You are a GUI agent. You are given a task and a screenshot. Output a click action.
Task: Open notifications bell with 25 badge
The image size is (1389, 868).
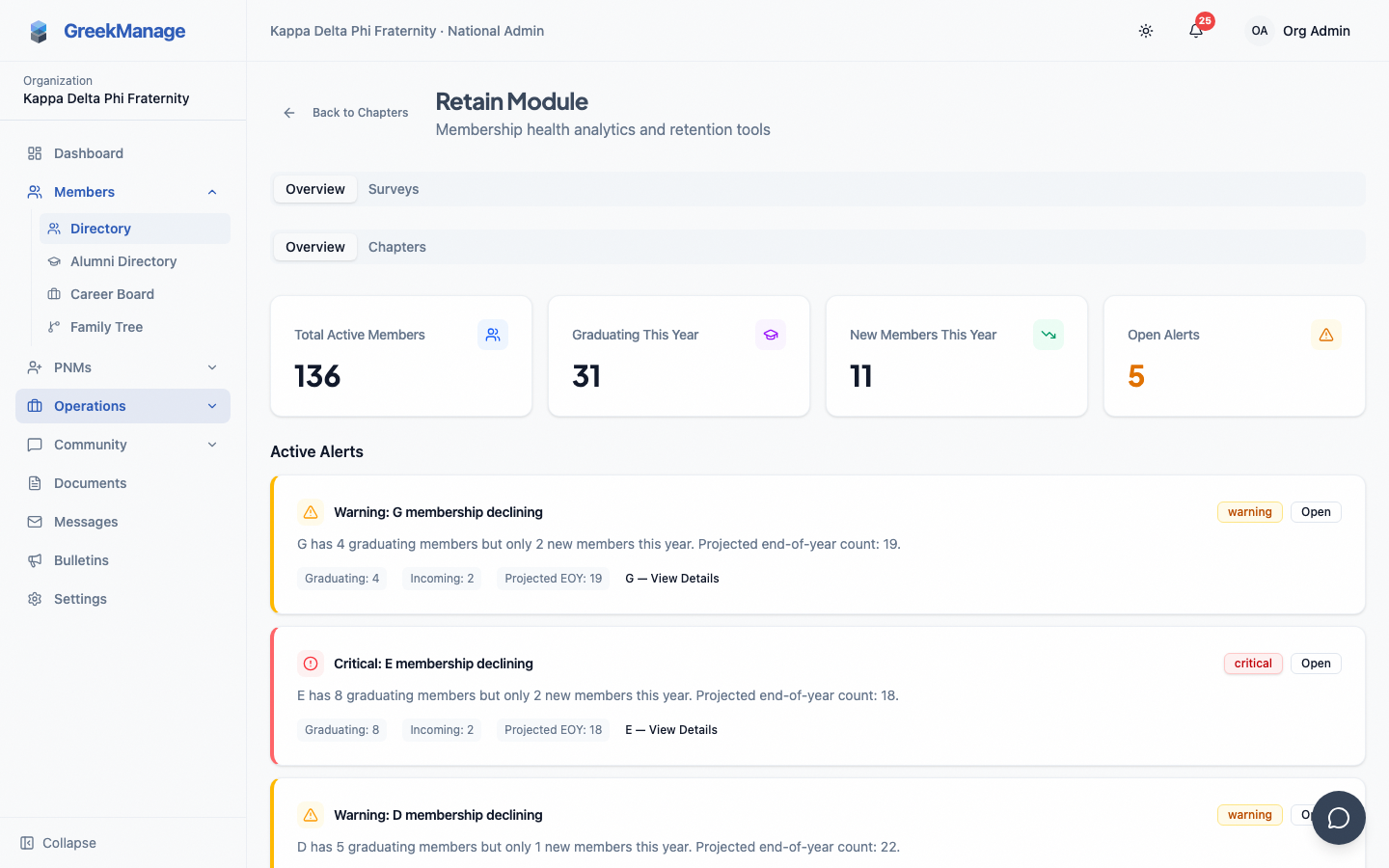(1196, 31)
